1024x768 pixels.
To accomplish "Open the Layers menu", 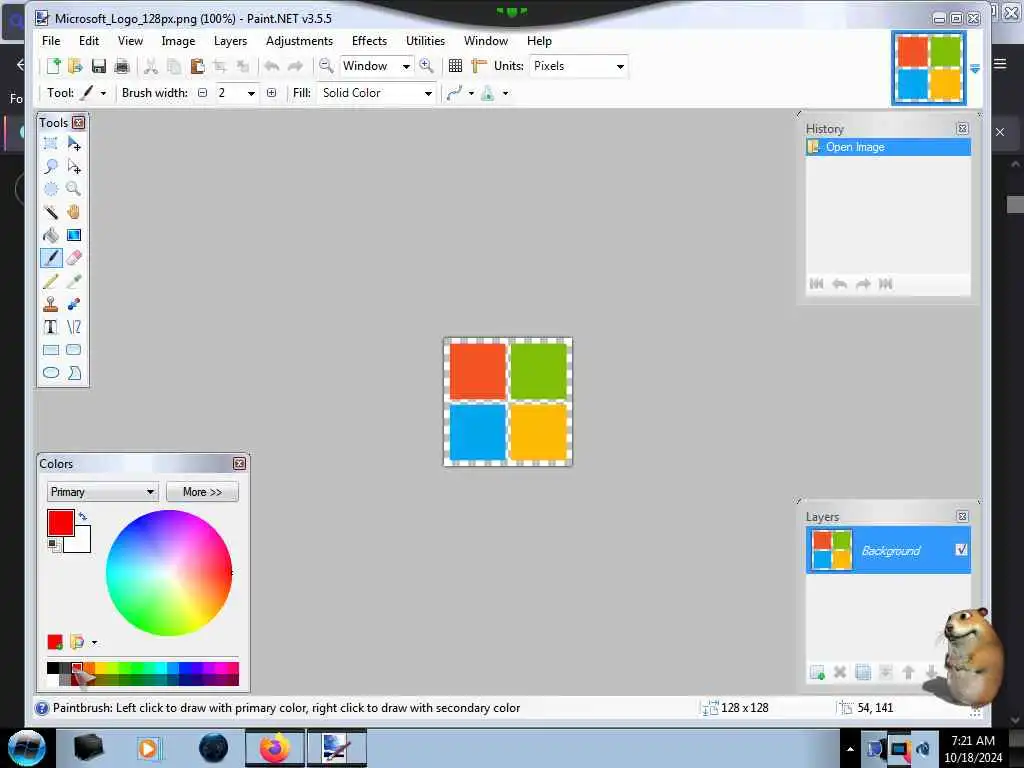I will tap(231, 40).
